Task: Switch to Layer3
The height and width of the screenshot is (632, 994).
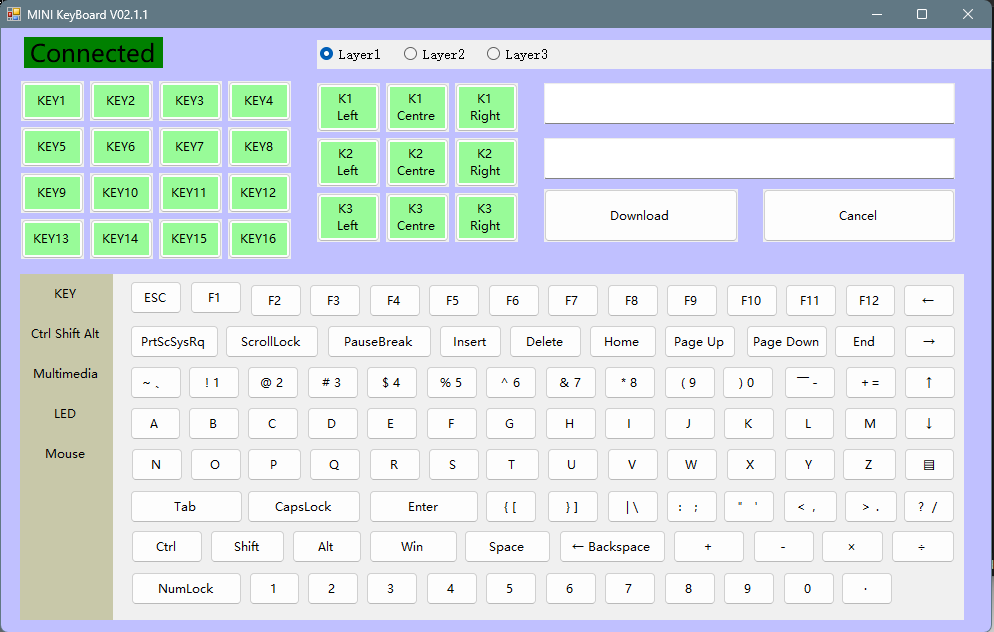Action: (492, 54)
